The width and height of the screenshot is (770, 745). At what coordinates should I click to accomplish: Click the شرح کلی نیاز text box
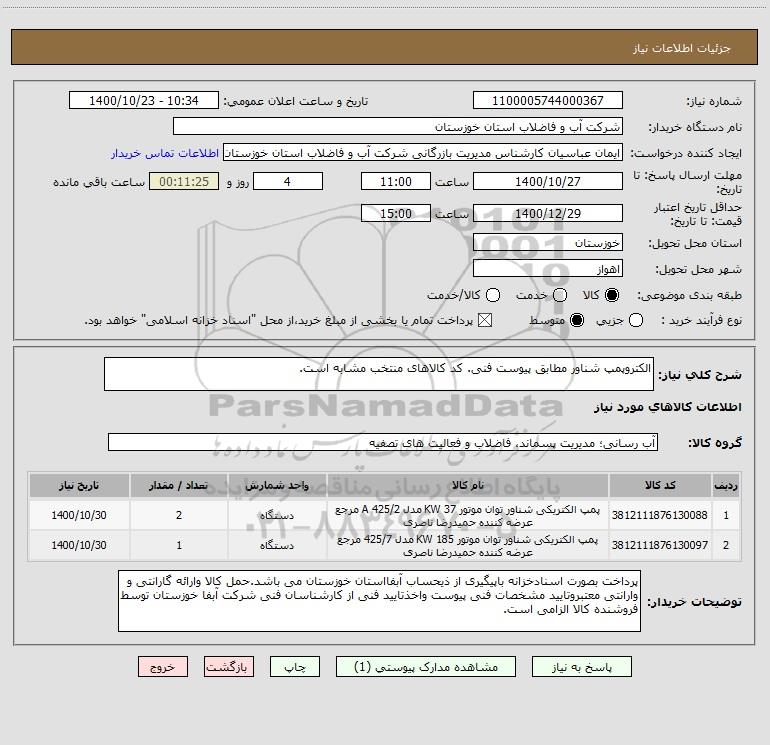379,374
